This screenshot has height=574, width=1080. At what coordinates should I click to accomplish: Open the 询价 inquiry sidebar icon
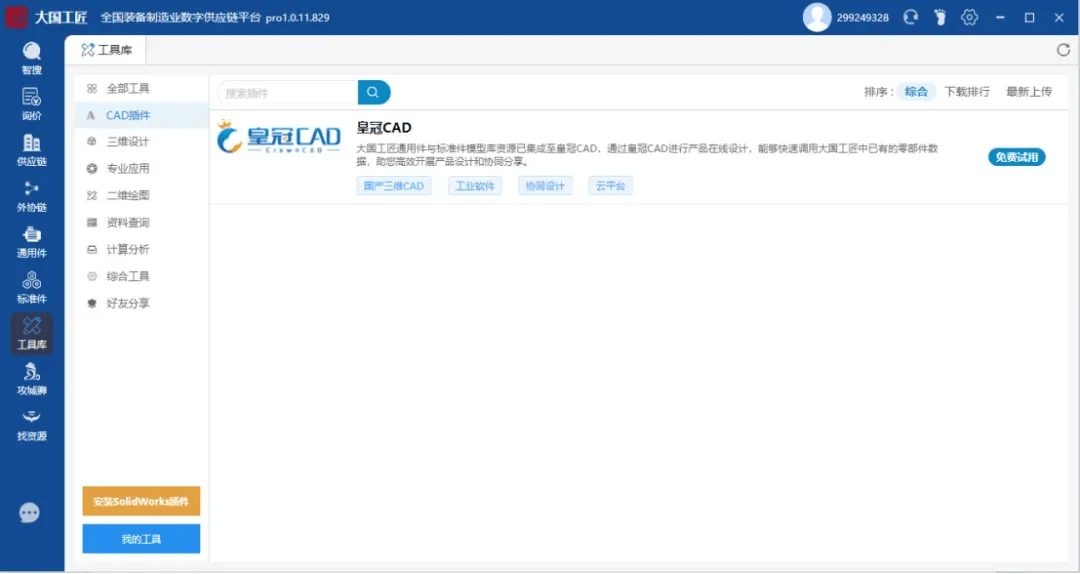(x=32, y=103)
